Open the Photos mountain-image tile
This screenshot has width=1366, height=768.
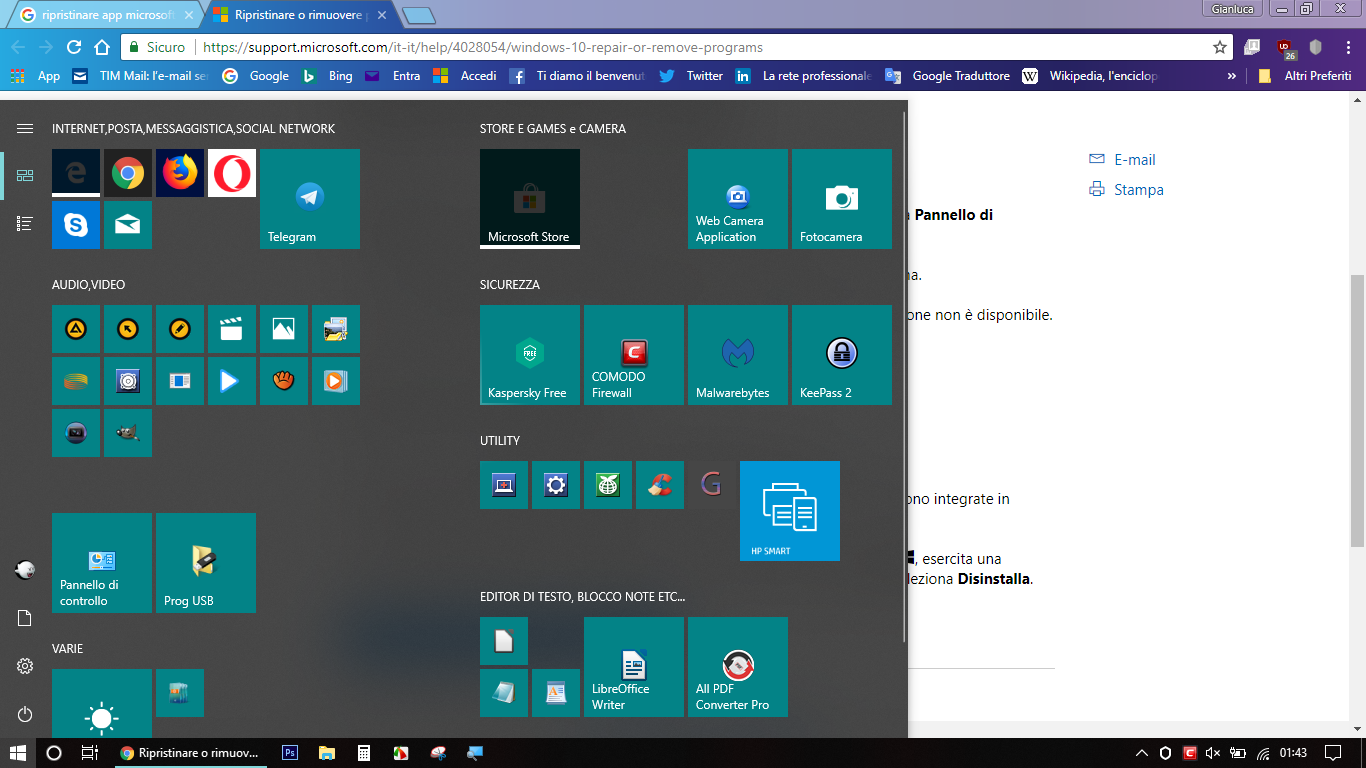point(284,329)
